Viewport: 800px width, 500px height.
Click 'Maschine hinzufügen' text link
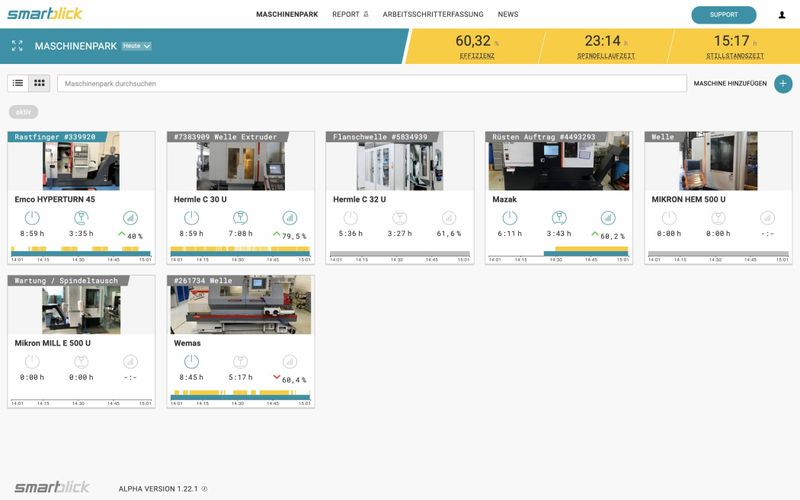pos(730,84)
